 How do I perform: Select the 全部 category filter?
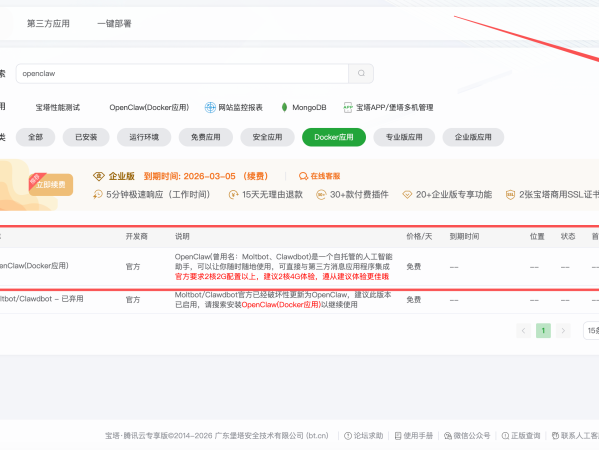[36, 137]
